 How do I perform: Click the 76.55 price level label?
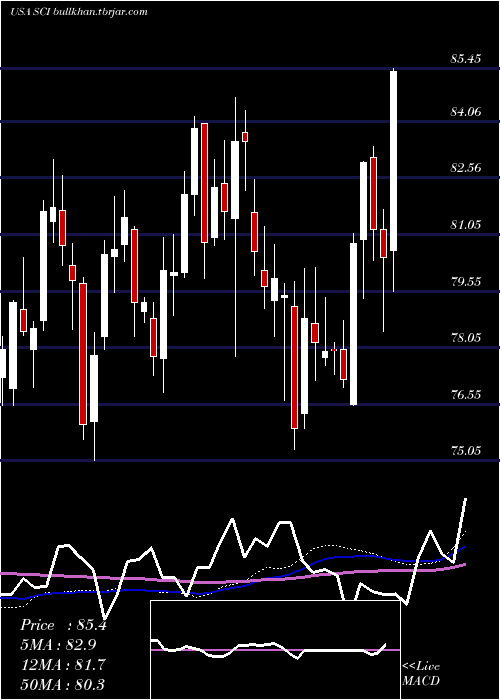point(466,394)
